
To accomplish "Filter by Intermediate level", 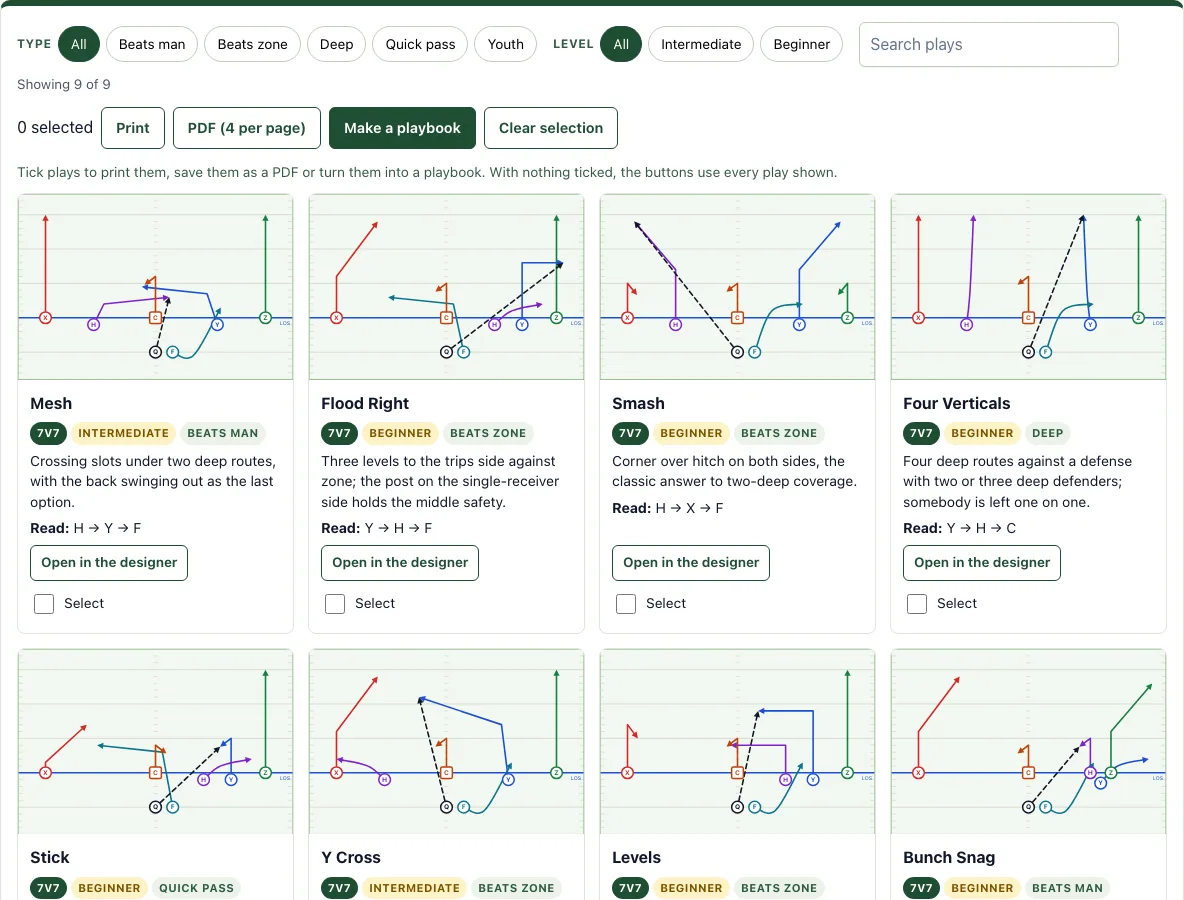I will click(701, 45).
